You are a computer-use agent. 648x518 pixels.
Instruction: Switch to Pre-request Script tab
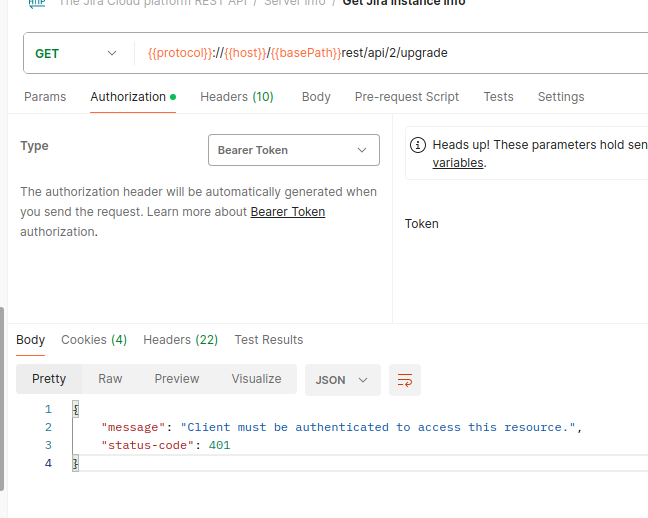407,97
